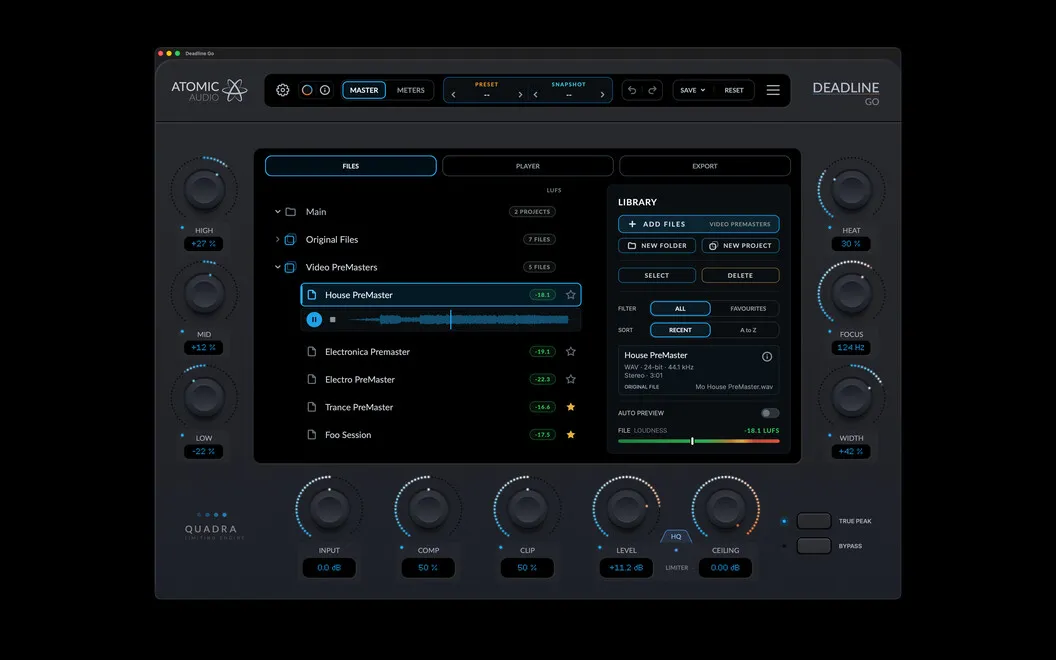Image resolution: width=1056 pixels, height=660 pixels.
Task: Set filter to All
Action: click(680, 308)
